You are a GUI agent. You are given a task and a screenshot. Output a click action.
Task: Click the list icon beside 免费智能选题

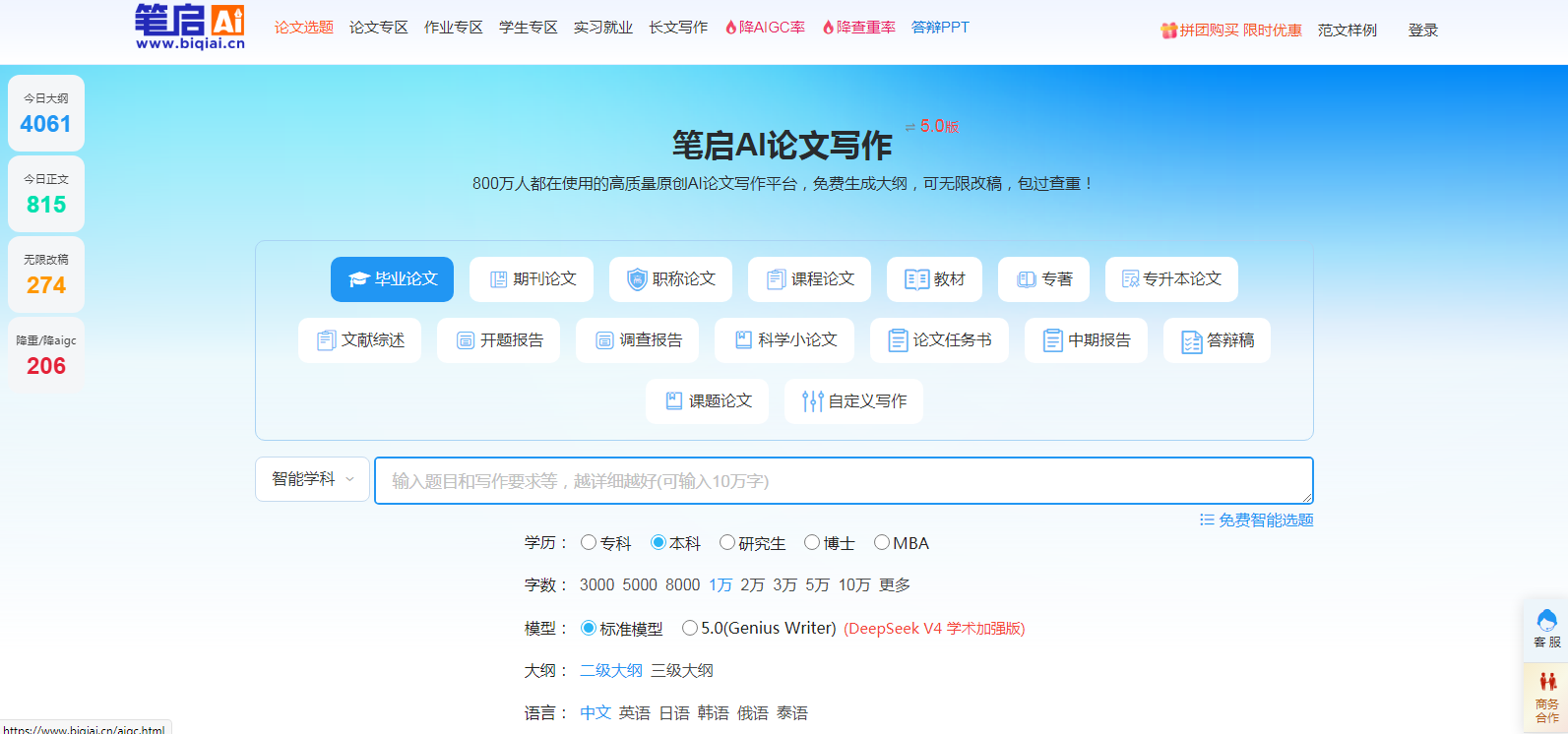1207,520
